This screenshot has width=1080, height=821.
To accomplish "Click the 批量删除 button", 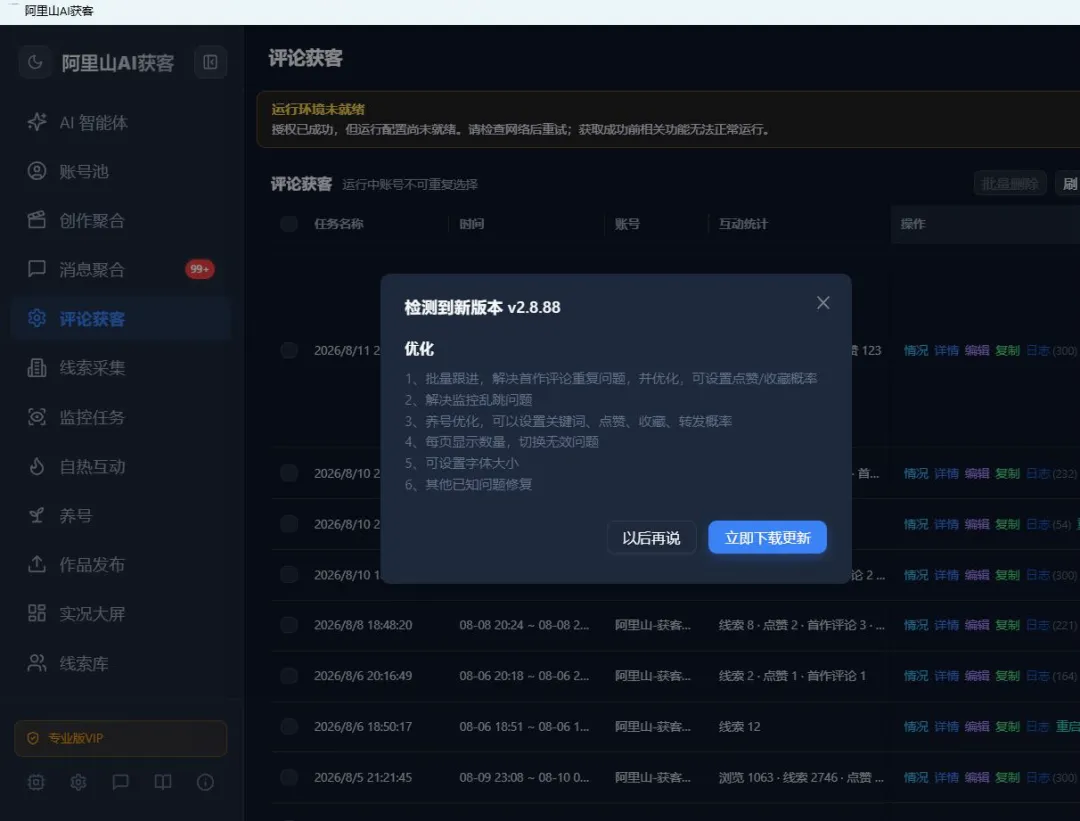I will [x=1010, y=184].
